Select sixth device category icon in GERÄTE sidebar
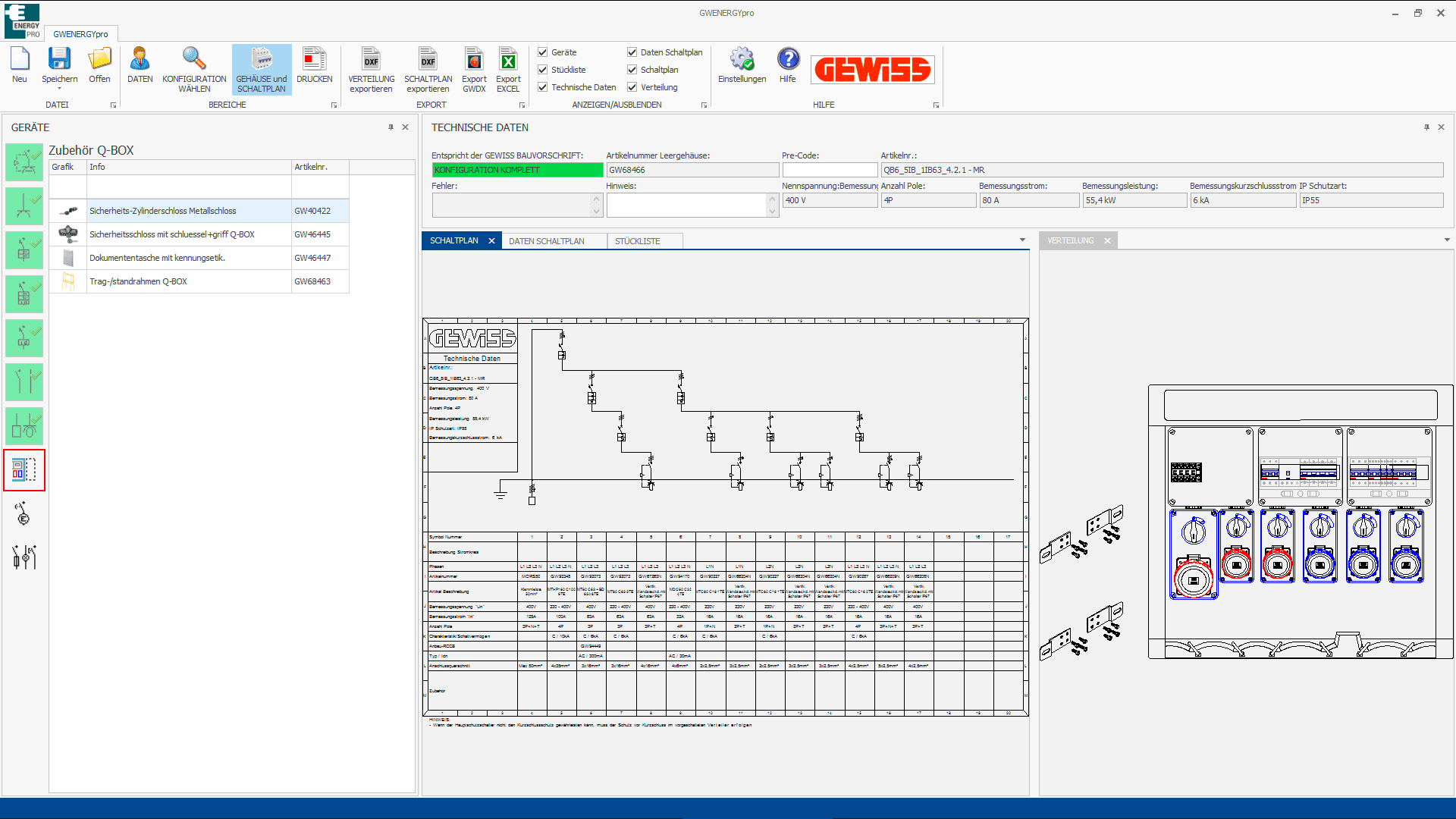The height and width of the screenshot is (819, 1456). pyautogui.click(x=24, y=381)
